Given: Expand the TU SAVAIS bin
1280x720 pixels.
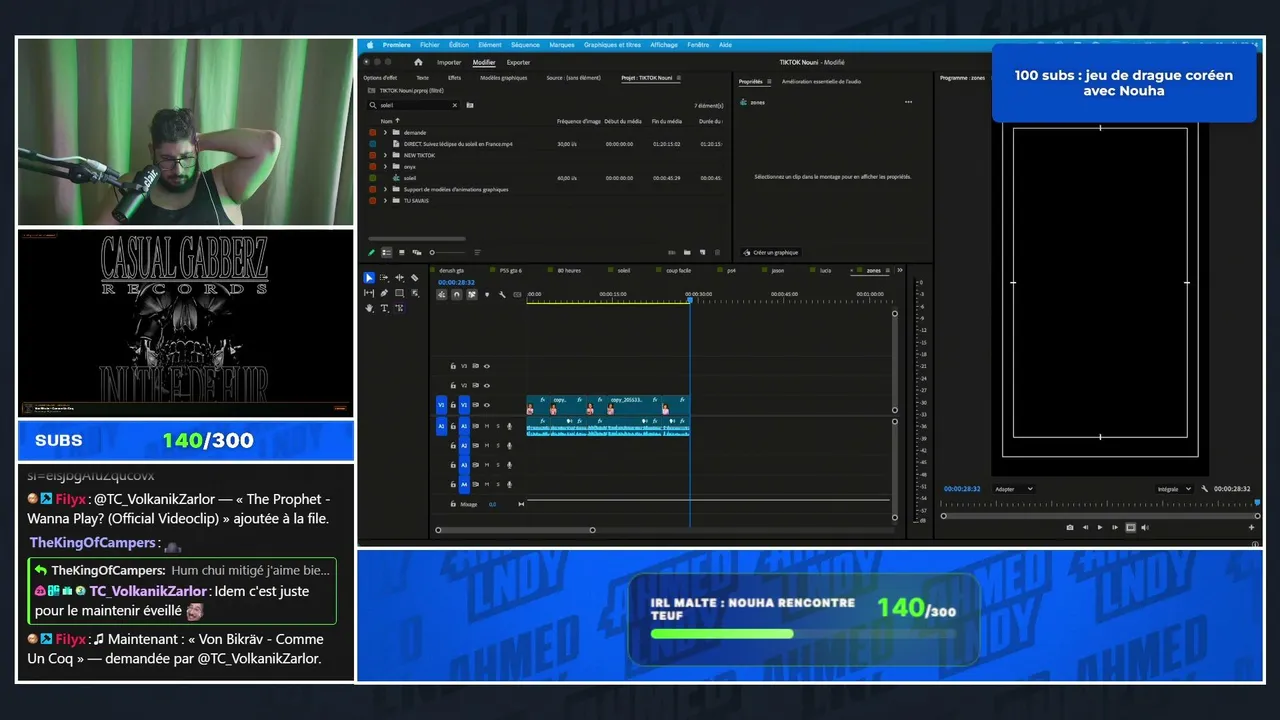Looking at the screenshot, I should 385,200.
